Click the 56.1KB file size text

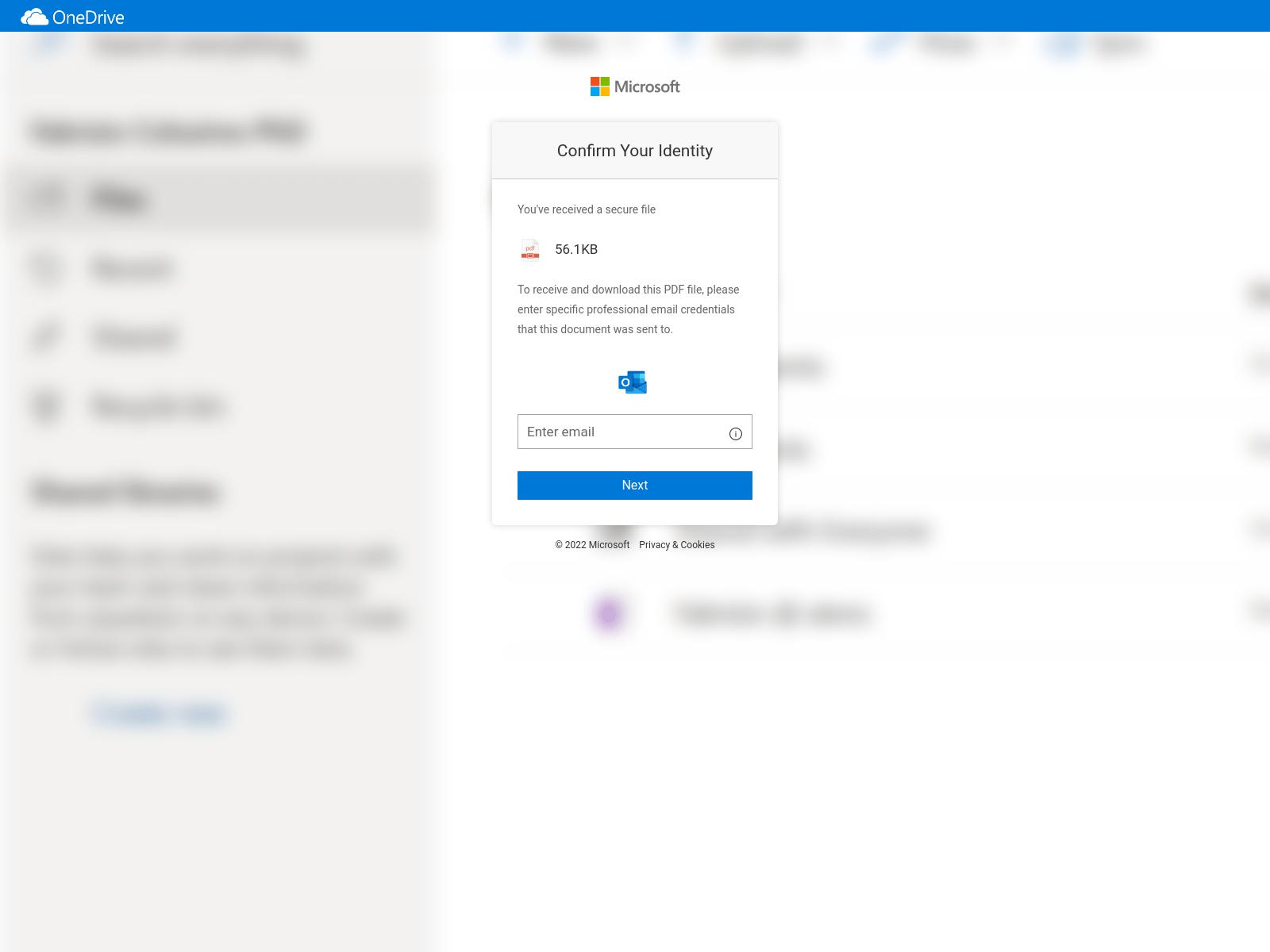click(x=576, y=249)
